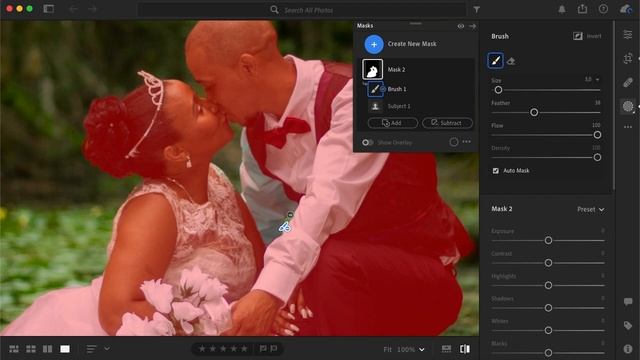Screen dimensions: 640x360
Task: Click the Subtract button in Masks
Action: point(447,123)
